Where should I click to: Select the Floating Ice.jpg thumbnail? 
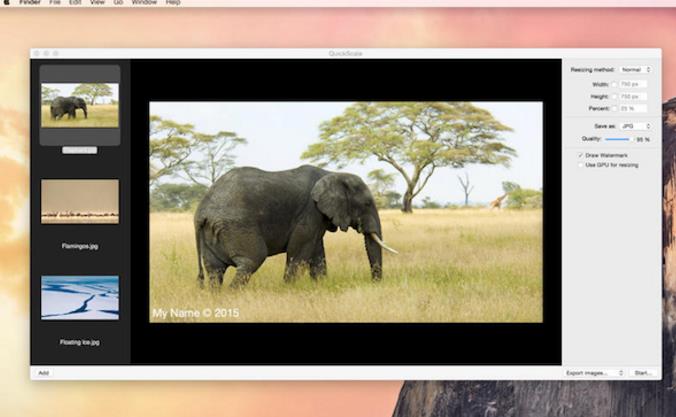click(80, 297)
